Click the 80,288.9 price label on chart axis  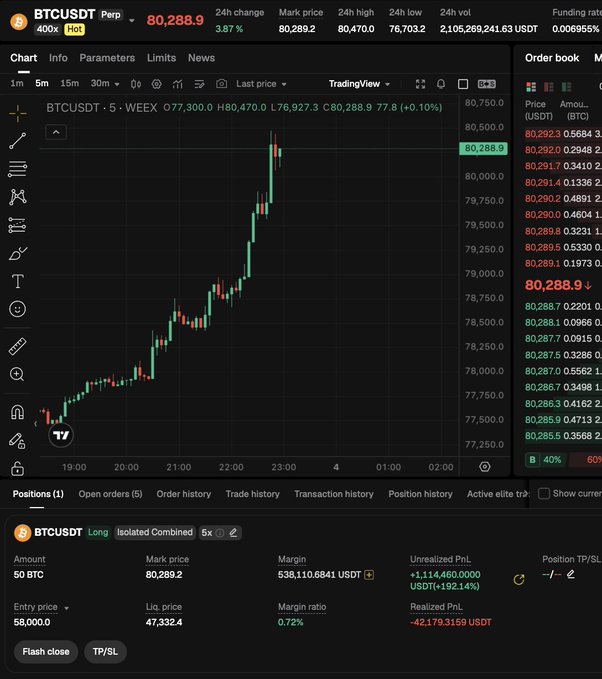pyautogui.click(x=483, y=149)
